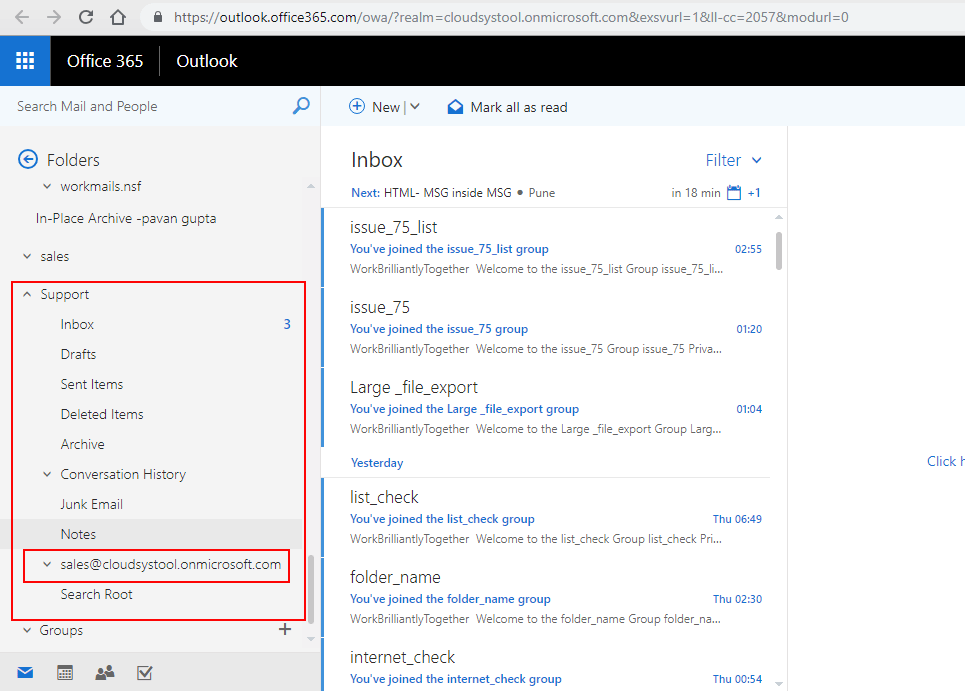
Task: Click the mail search magnifier icon
Action: click(300, 105)
